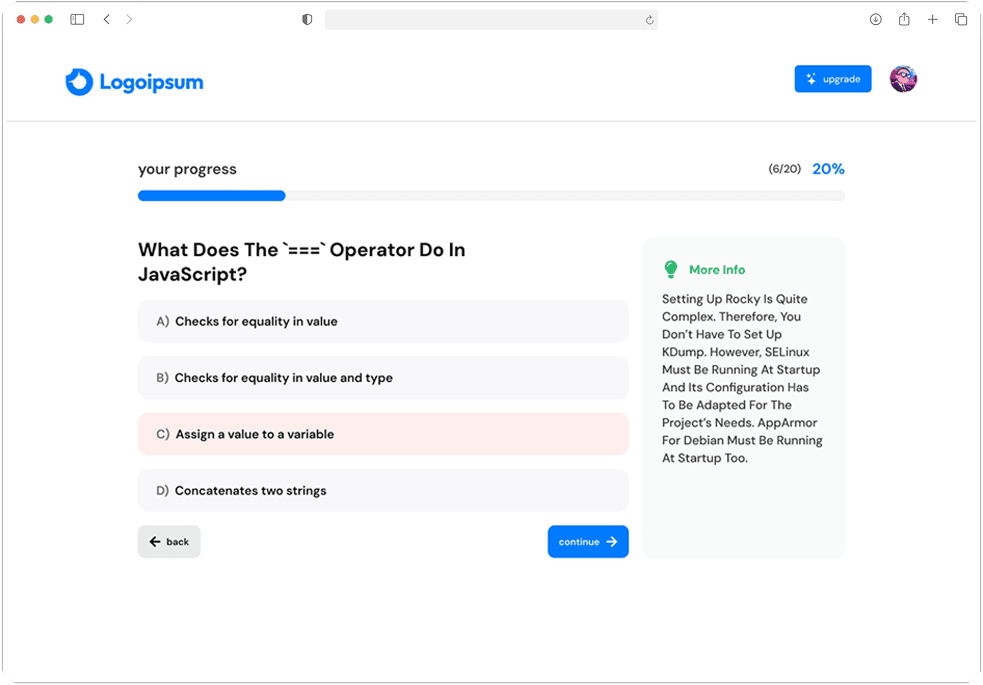Screen dimensions: 983x685
Task: Click the back button
Action: coord(169,542)
